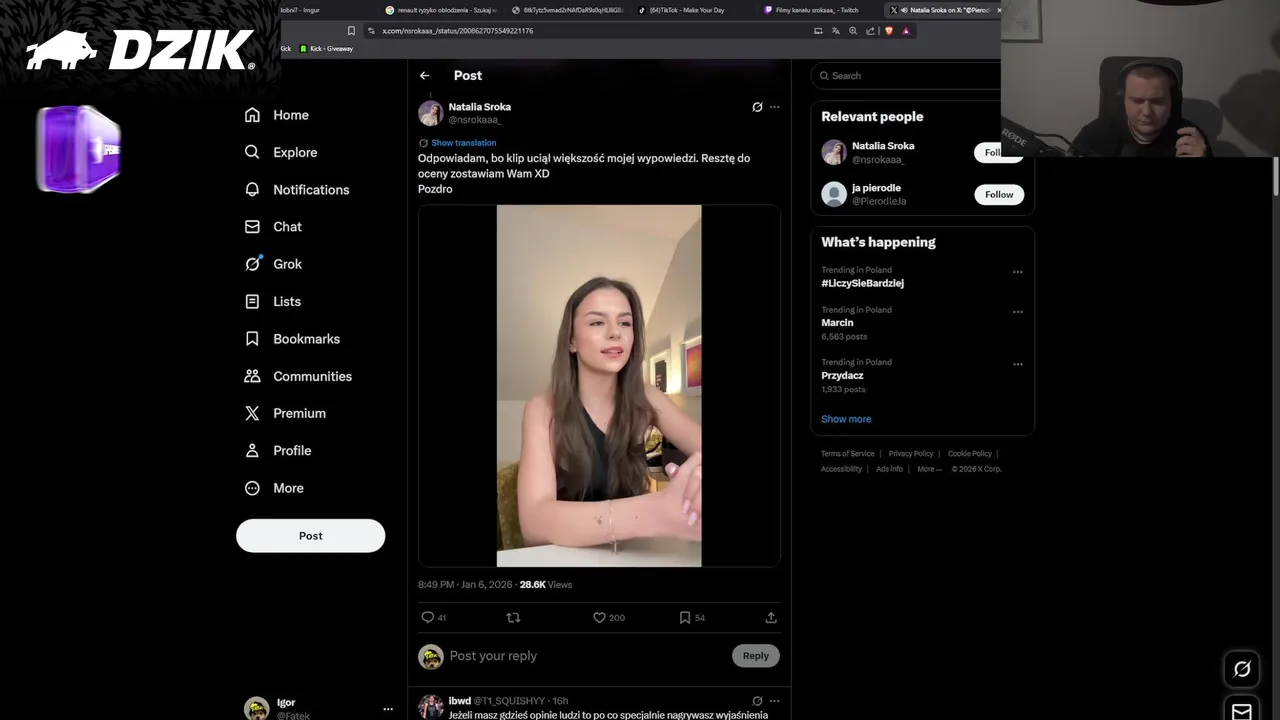Click the views count 28.6K Views

tap(546, 585)
